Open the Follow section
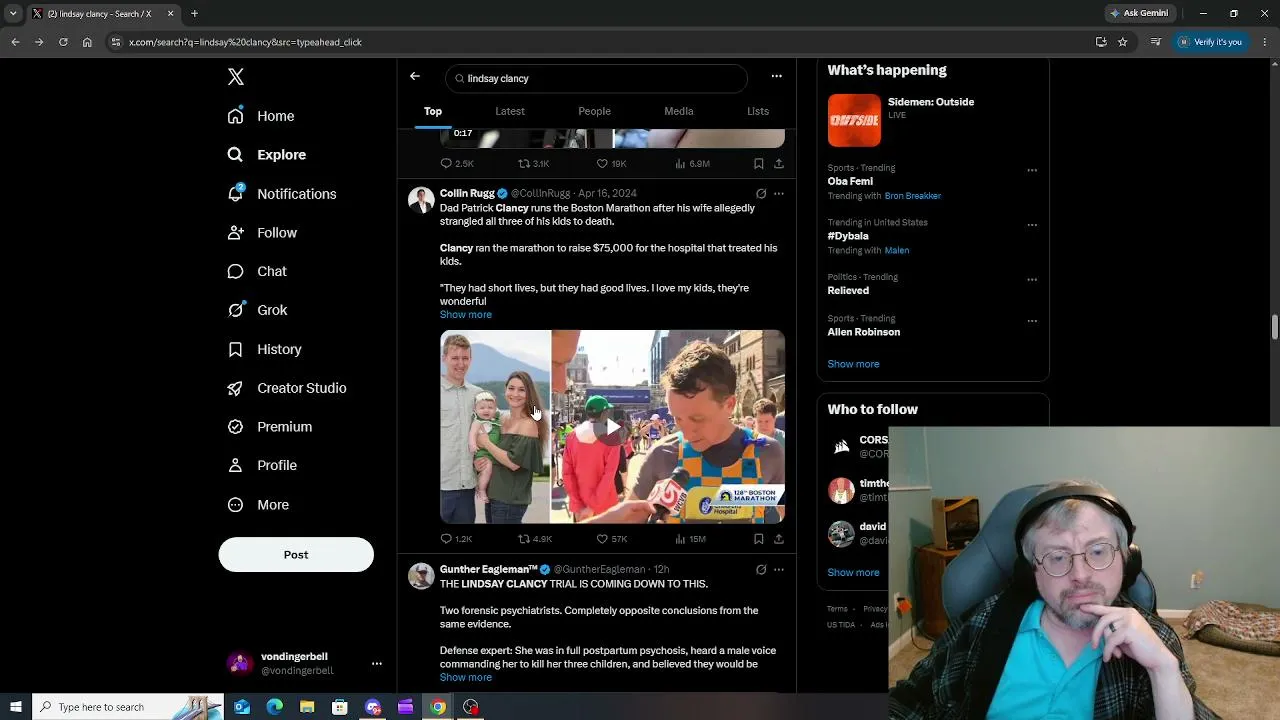This screenshot has height=720, width=1280. point(262,233)
